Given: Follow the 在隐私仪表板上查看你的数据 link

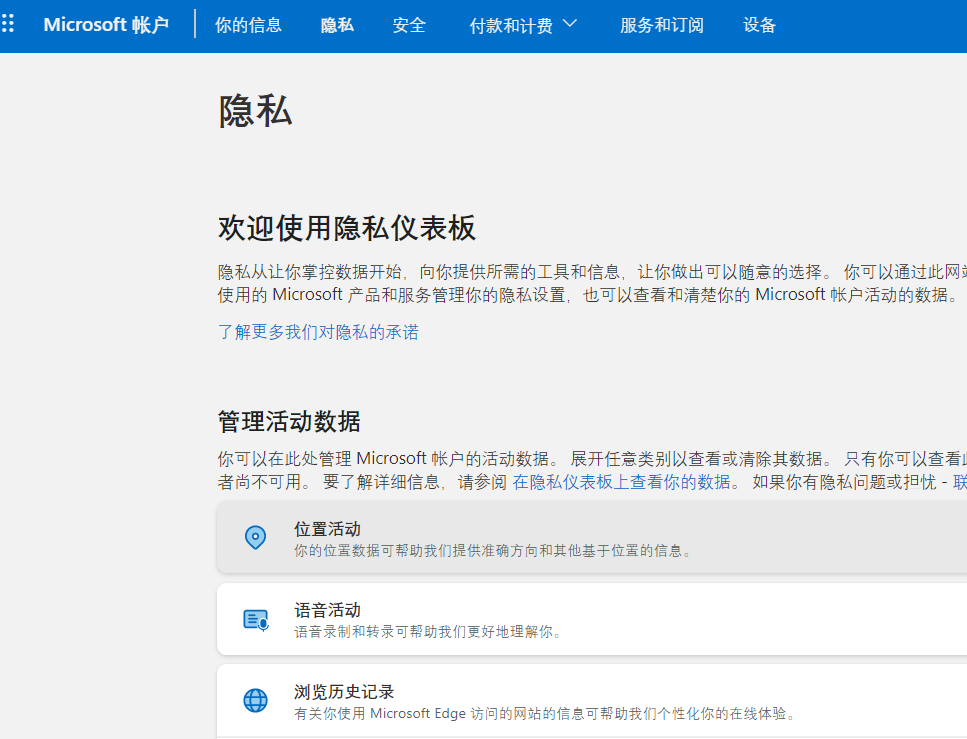Looking at the screenshot, I should tap(622, 482).
